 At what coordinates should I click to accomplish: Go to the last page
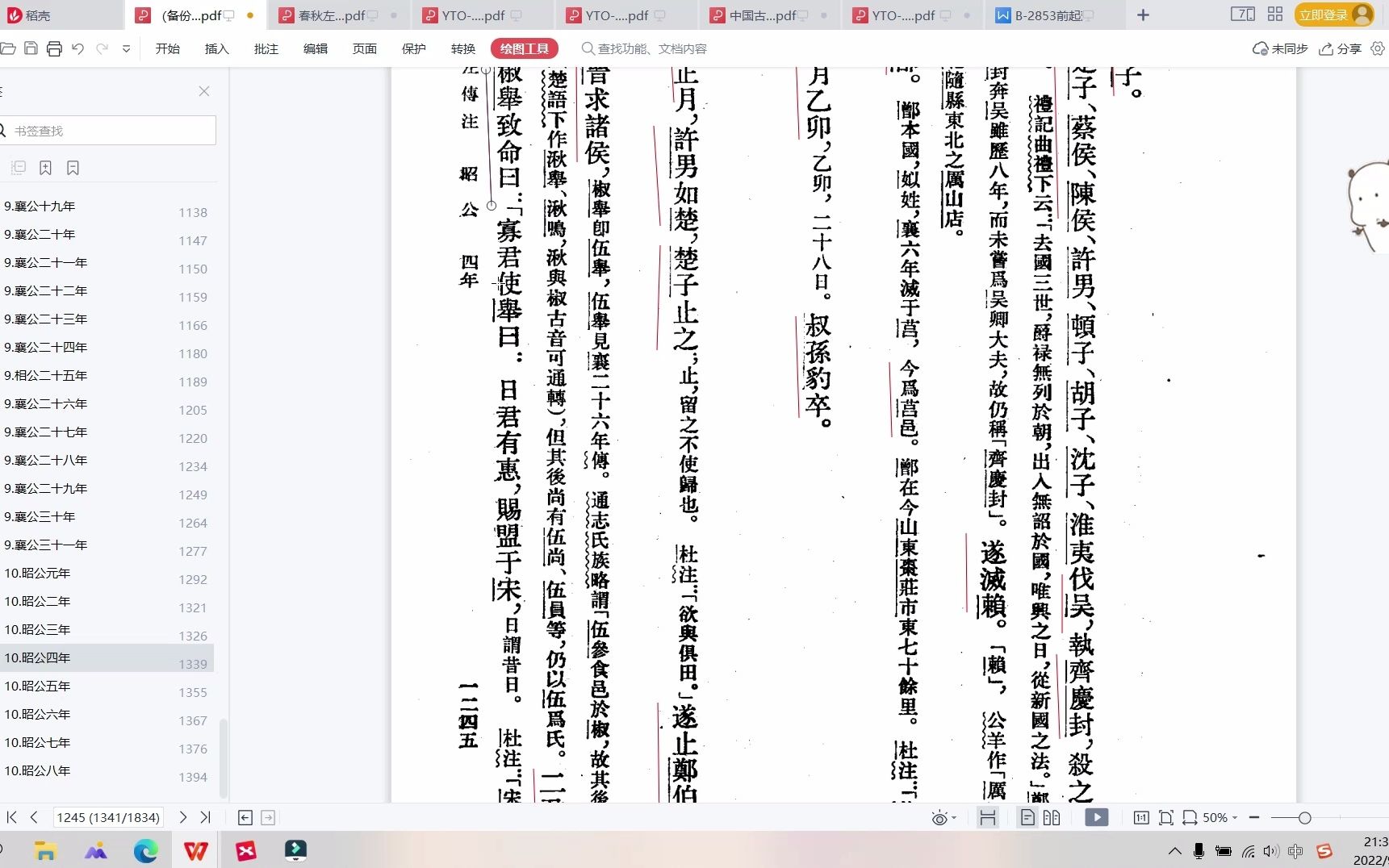[205, 817]
